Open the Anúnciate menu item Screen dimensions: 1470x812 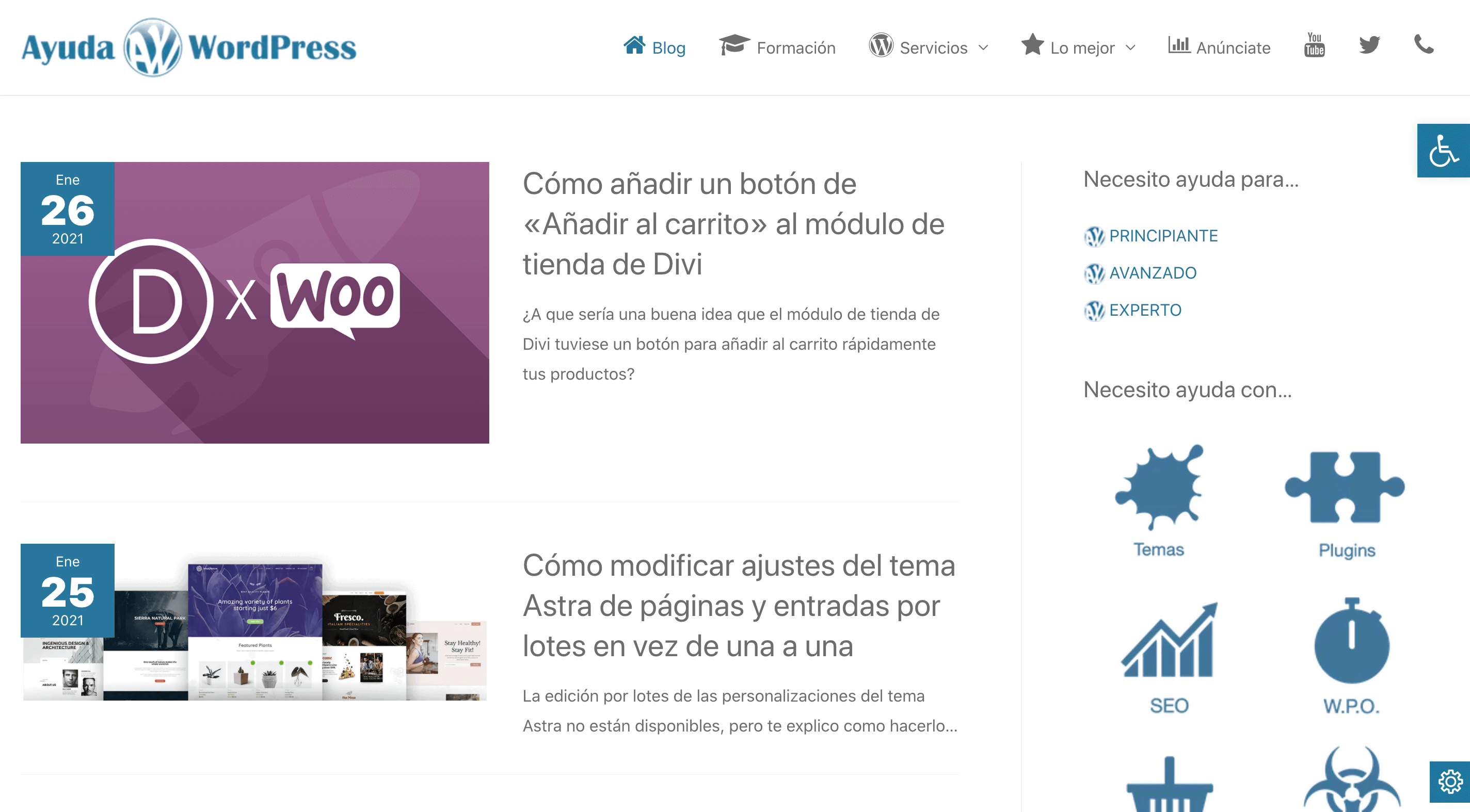[1233, 48]
